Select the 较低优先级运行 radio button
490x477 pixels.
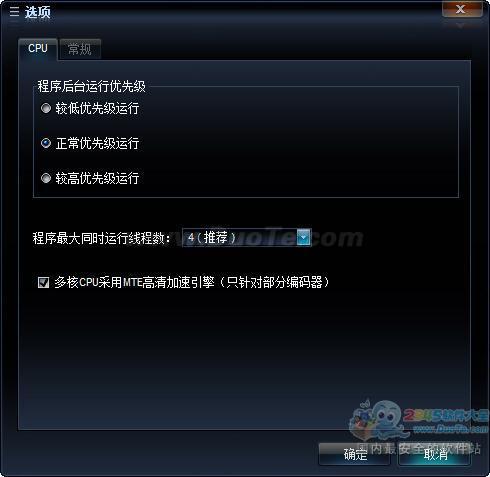[46, 108]
